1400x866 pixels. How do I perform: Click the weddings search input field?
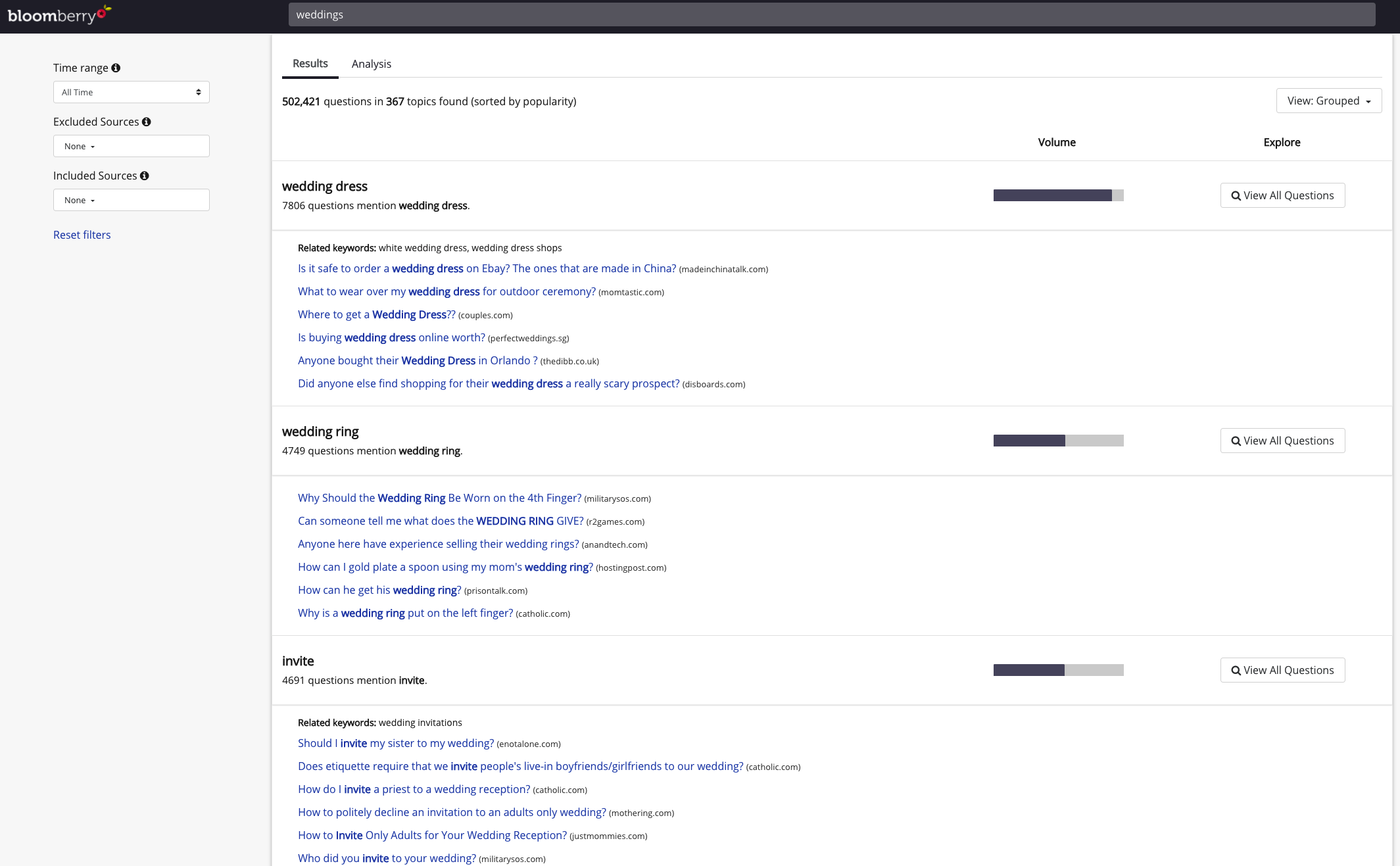point(831,14)
